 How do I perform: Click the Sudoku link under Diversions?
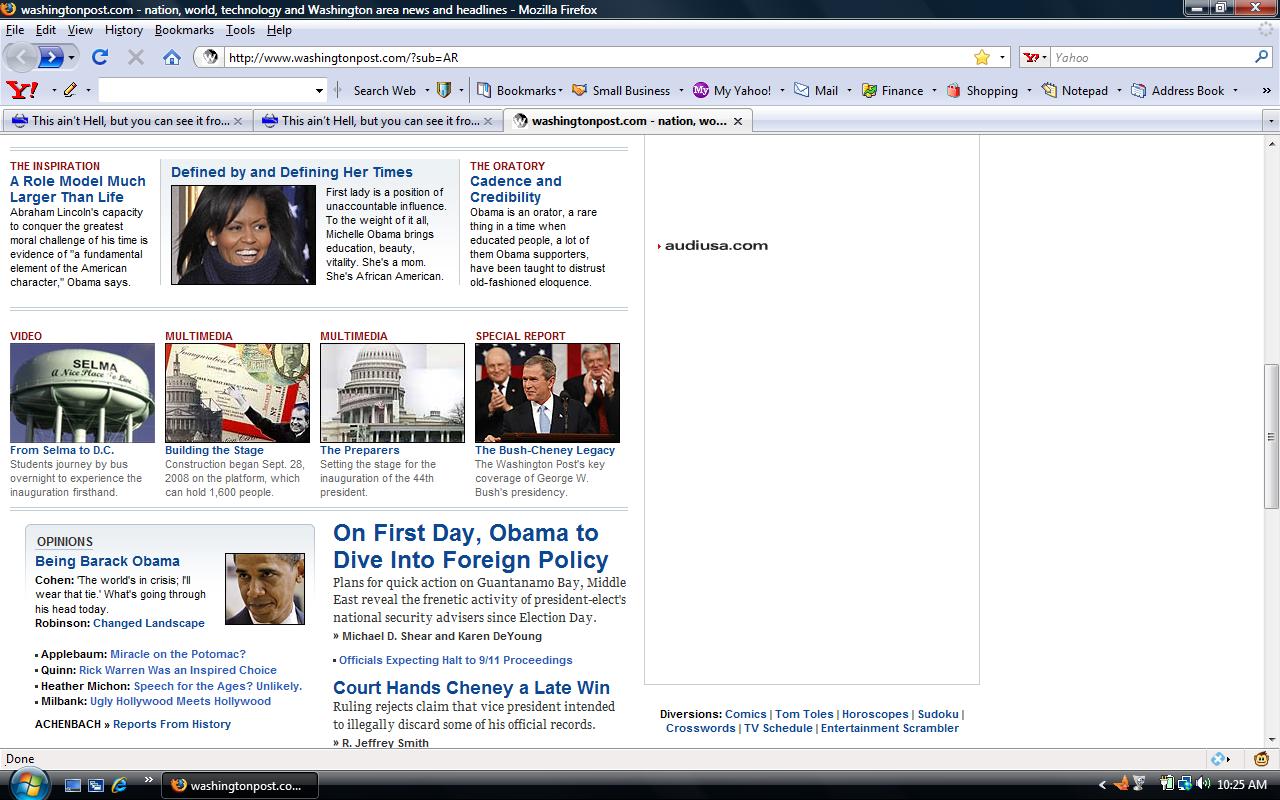click(x=937, y=714)
